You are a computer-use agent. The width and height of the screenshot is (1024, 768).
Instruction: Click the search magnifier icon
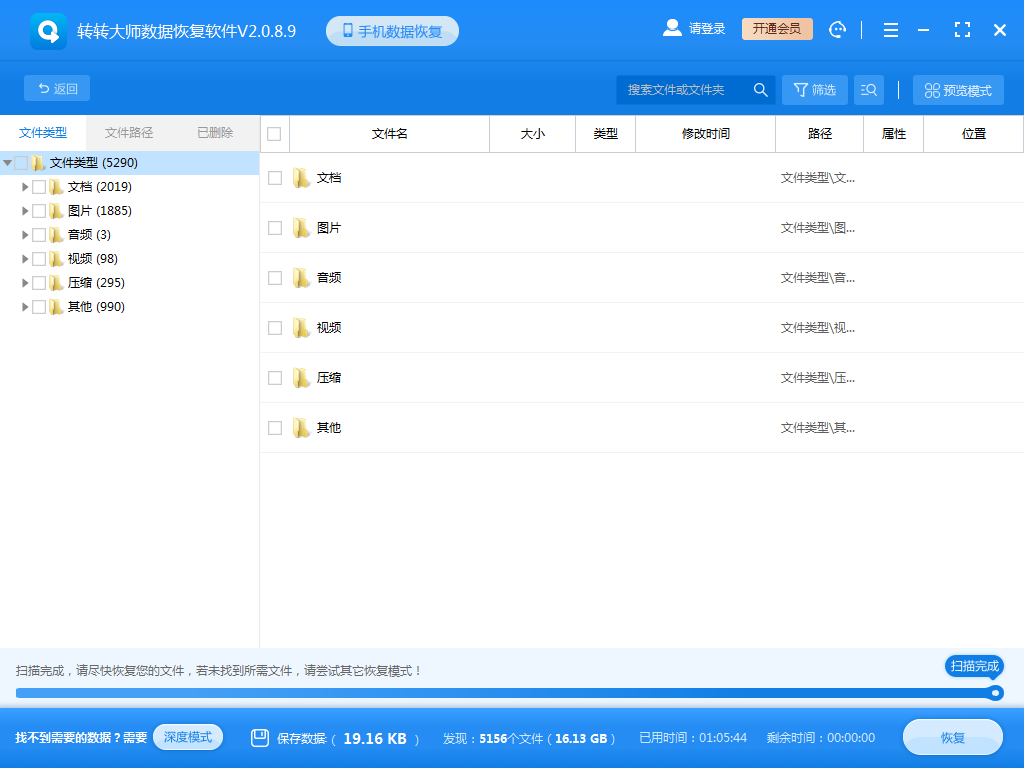[x=760, y=89]
